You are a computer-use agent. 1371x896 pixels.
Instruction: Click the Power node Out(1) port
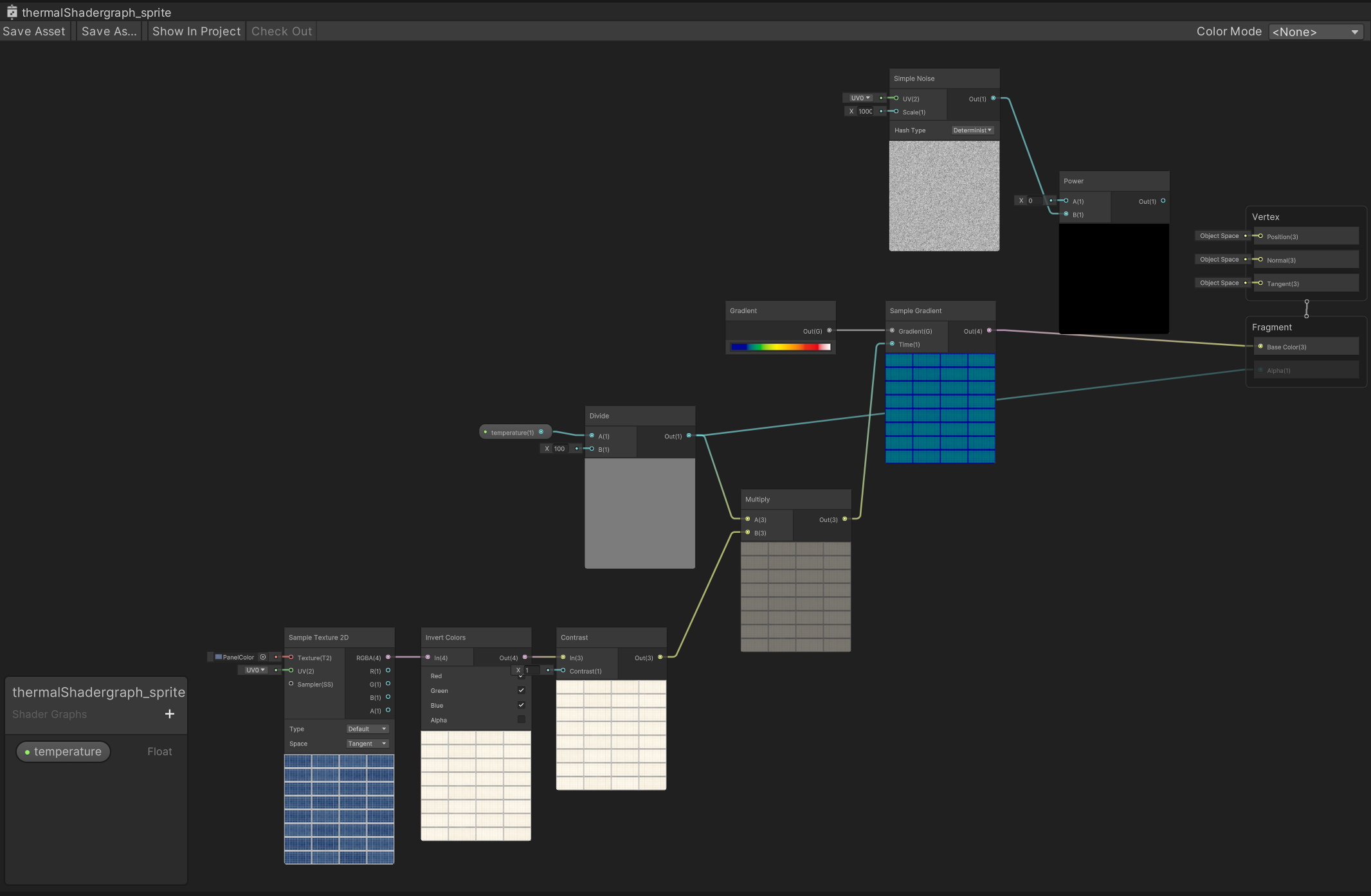(1163, 201)
